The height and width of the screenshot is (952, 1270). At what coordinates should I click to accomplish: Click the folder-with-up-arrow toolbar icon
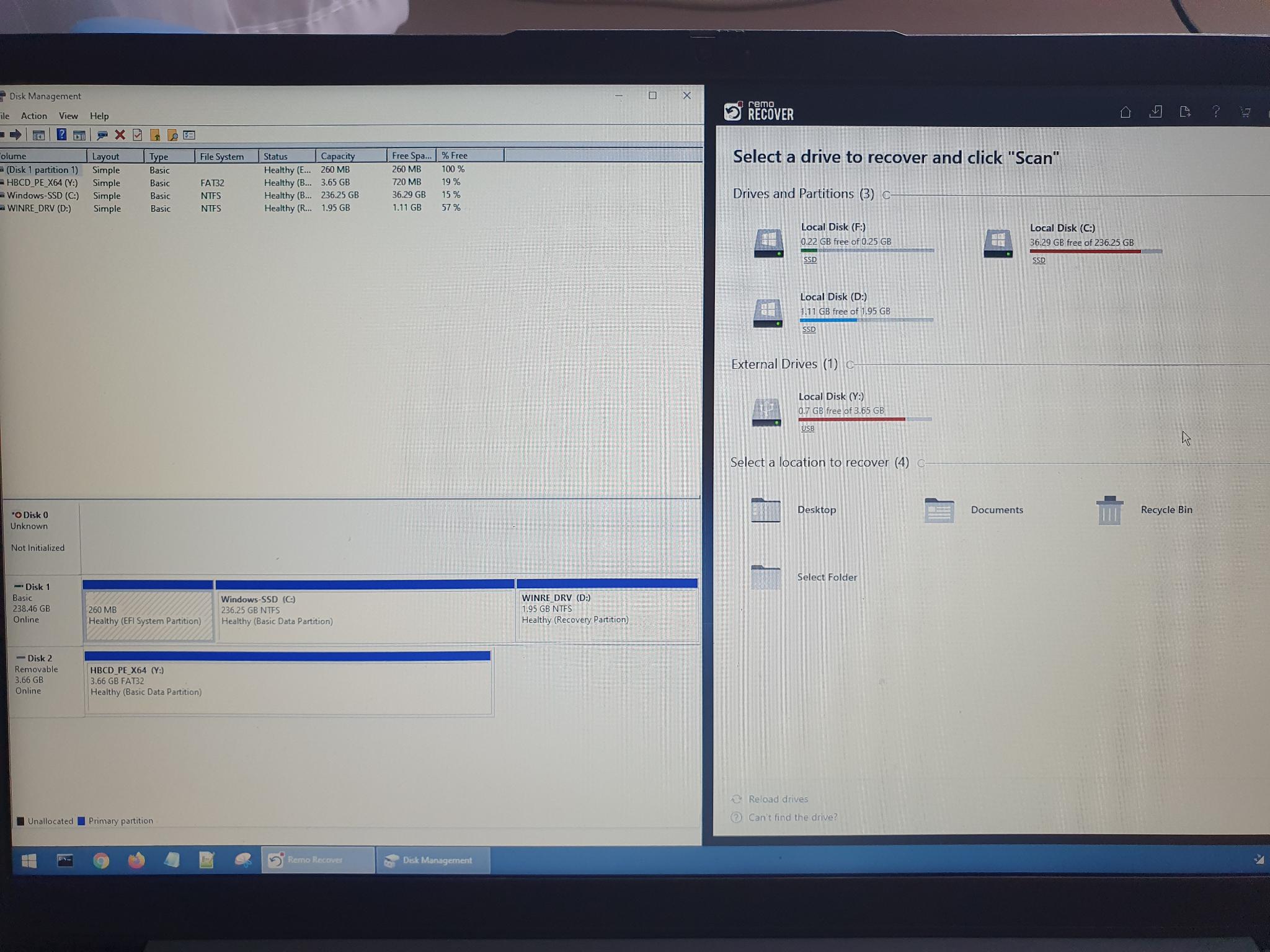coord(155,135)
